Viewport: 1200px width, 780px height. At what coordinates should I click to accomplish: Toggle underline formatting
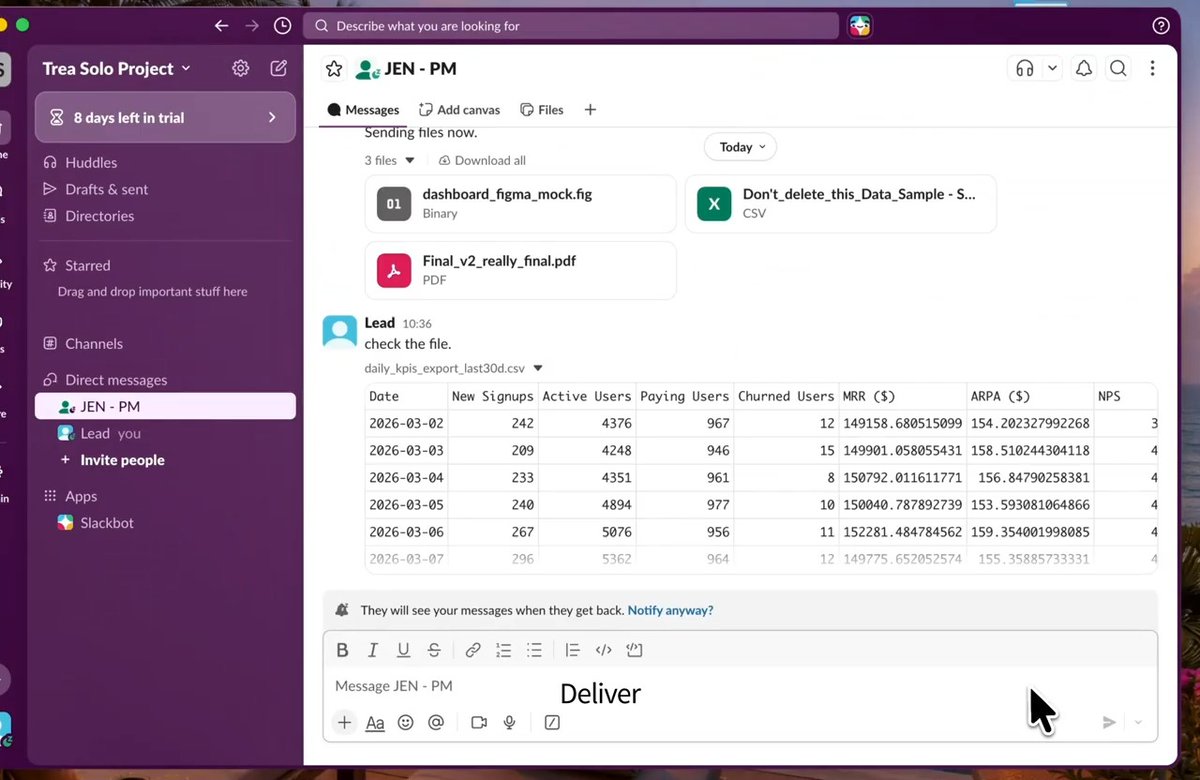(403, 650)
